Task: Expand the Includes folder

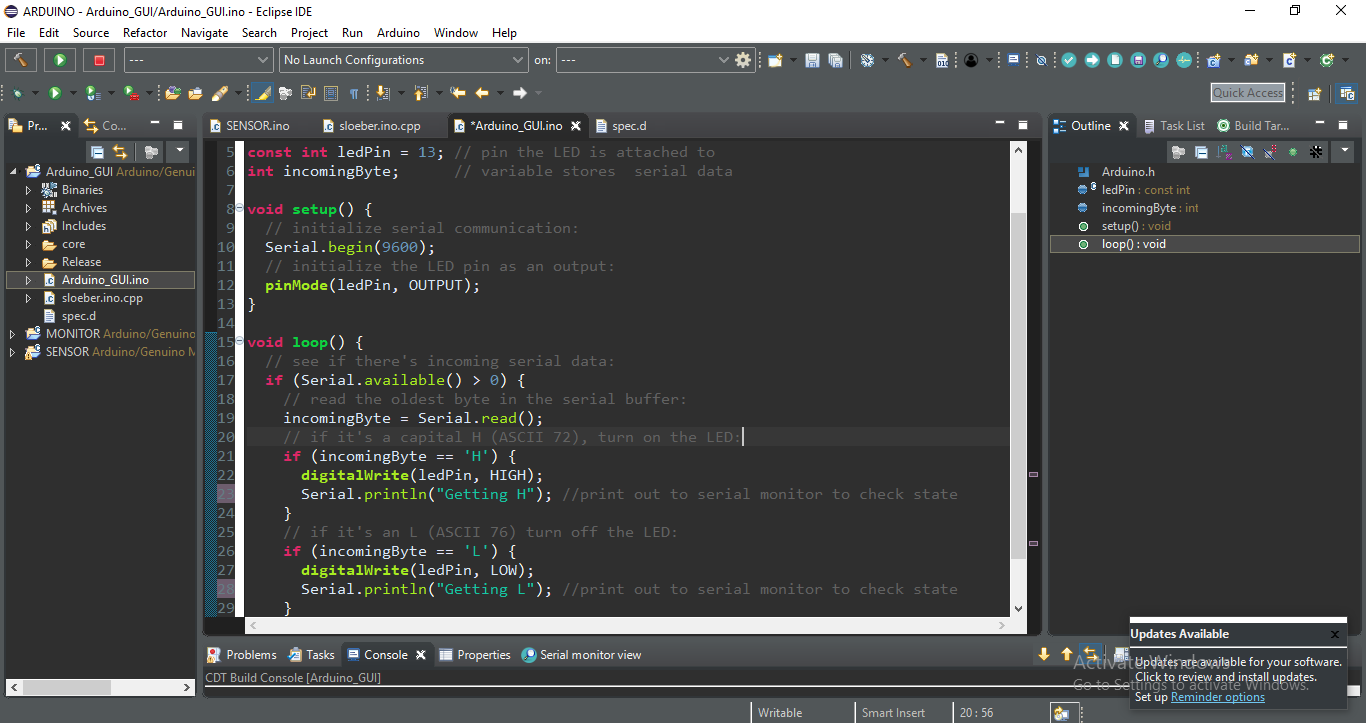Action: 29,225
